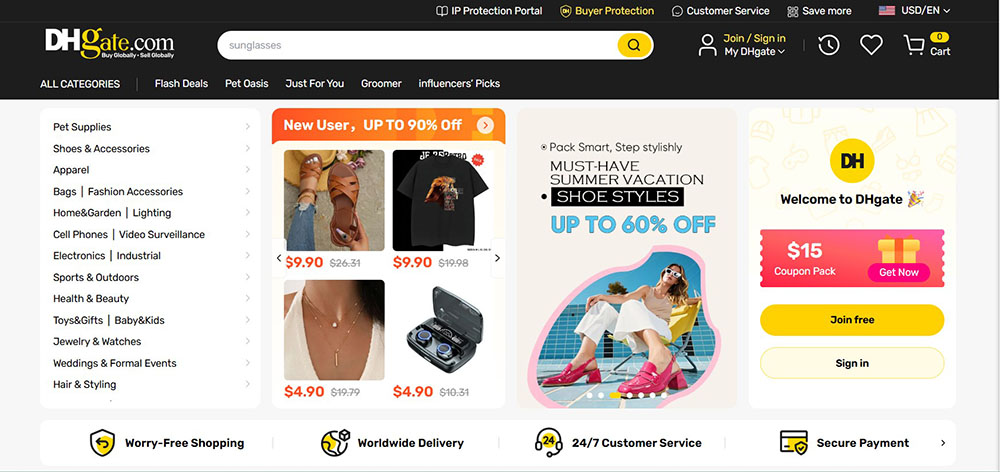Open the brown sandals product thumbnail
This screenshot has width=1000, height=472.
(334, 200)
